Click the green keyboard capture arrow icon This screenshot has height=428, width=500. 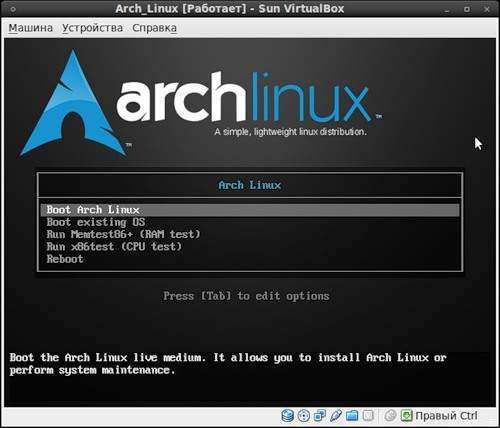[x=406, y=416]
